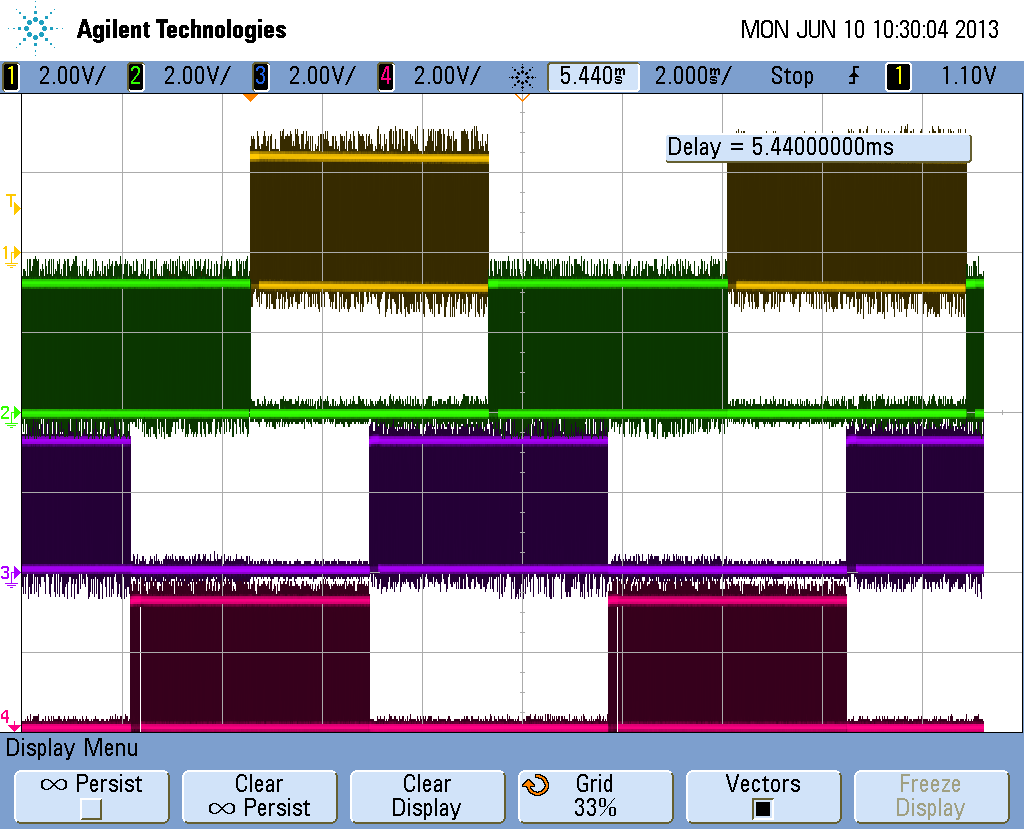
Task: Click the 1.10V trigger level value
Action: click(x=968, y=76)
